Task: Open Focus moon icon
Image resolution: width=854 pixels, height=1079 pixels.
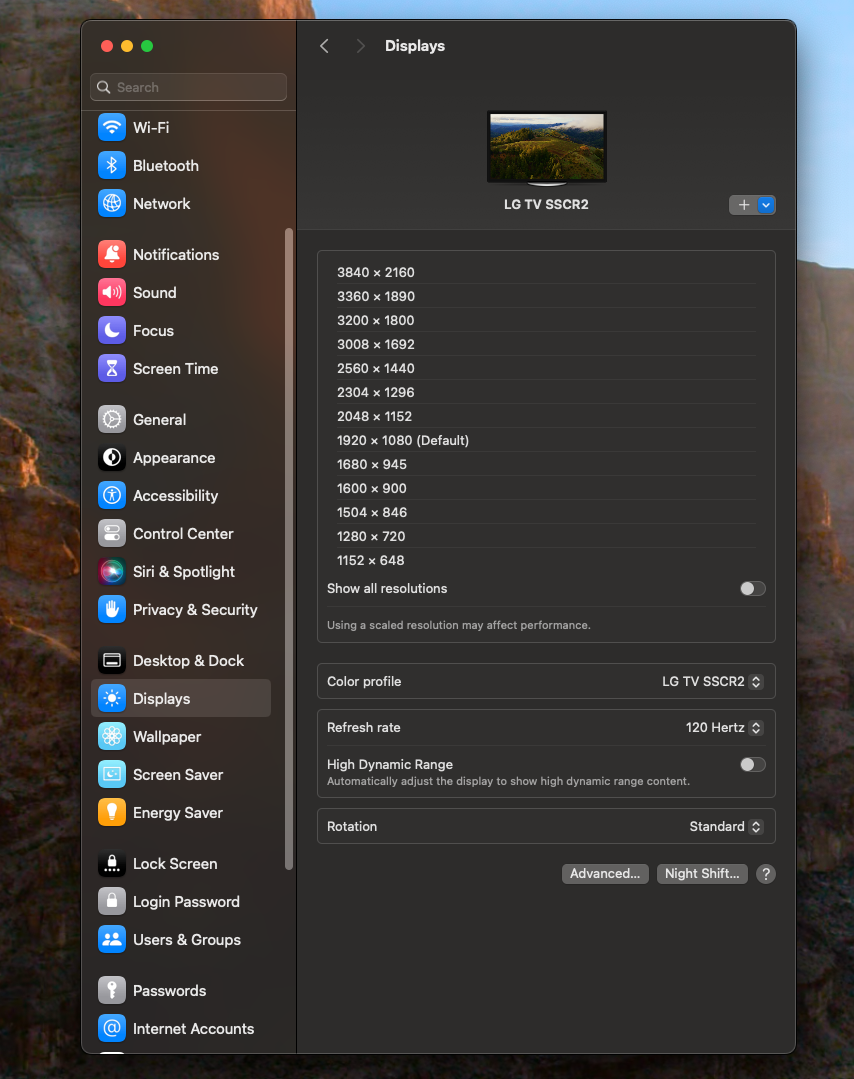Action: [111, 330]
